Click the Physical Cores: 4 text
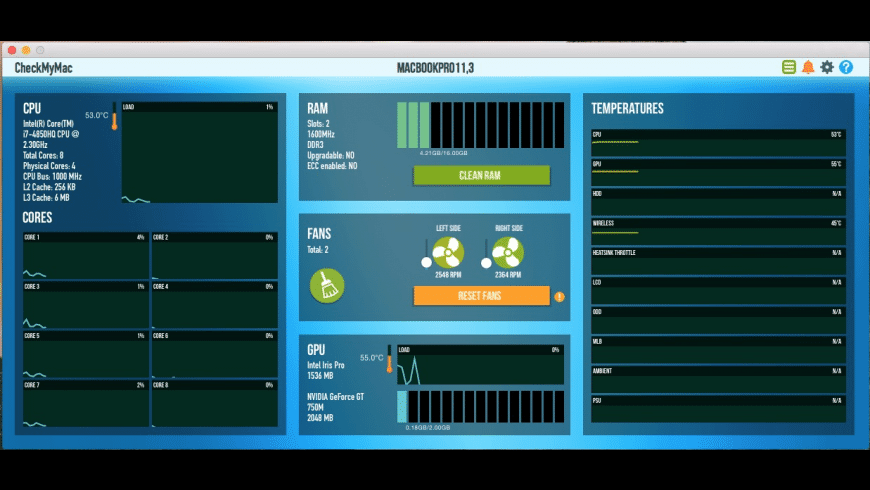 49,166
